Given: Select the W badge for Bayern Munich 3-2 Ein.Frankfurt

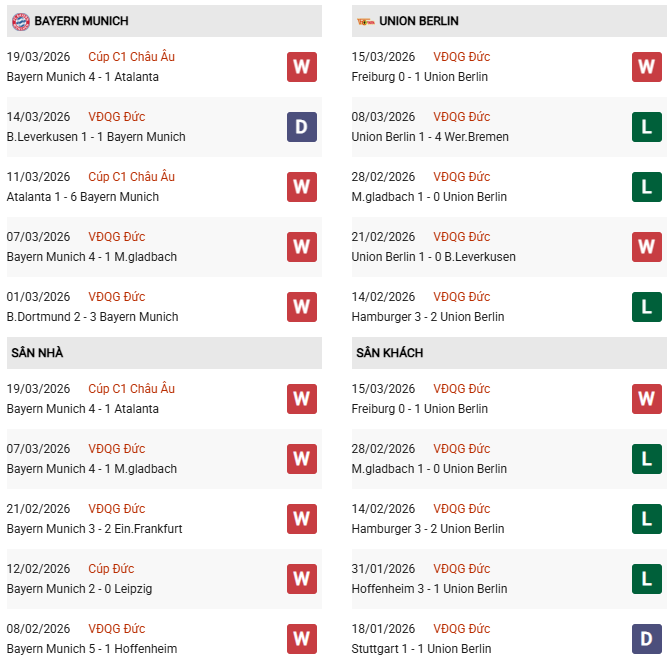Looking at the screenshot, I should pos(302,519).
